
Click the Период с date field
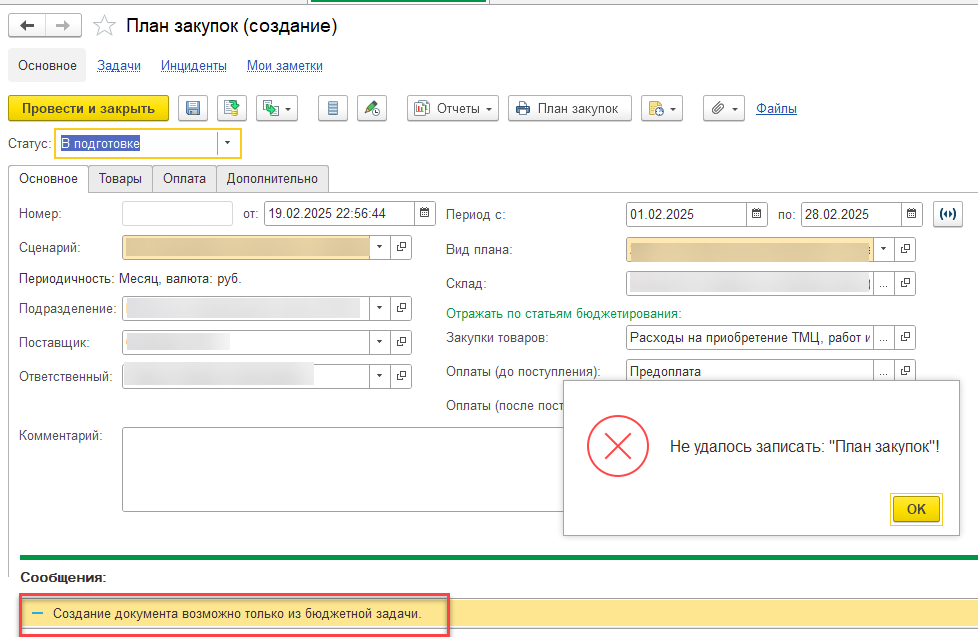coord(686,214)
